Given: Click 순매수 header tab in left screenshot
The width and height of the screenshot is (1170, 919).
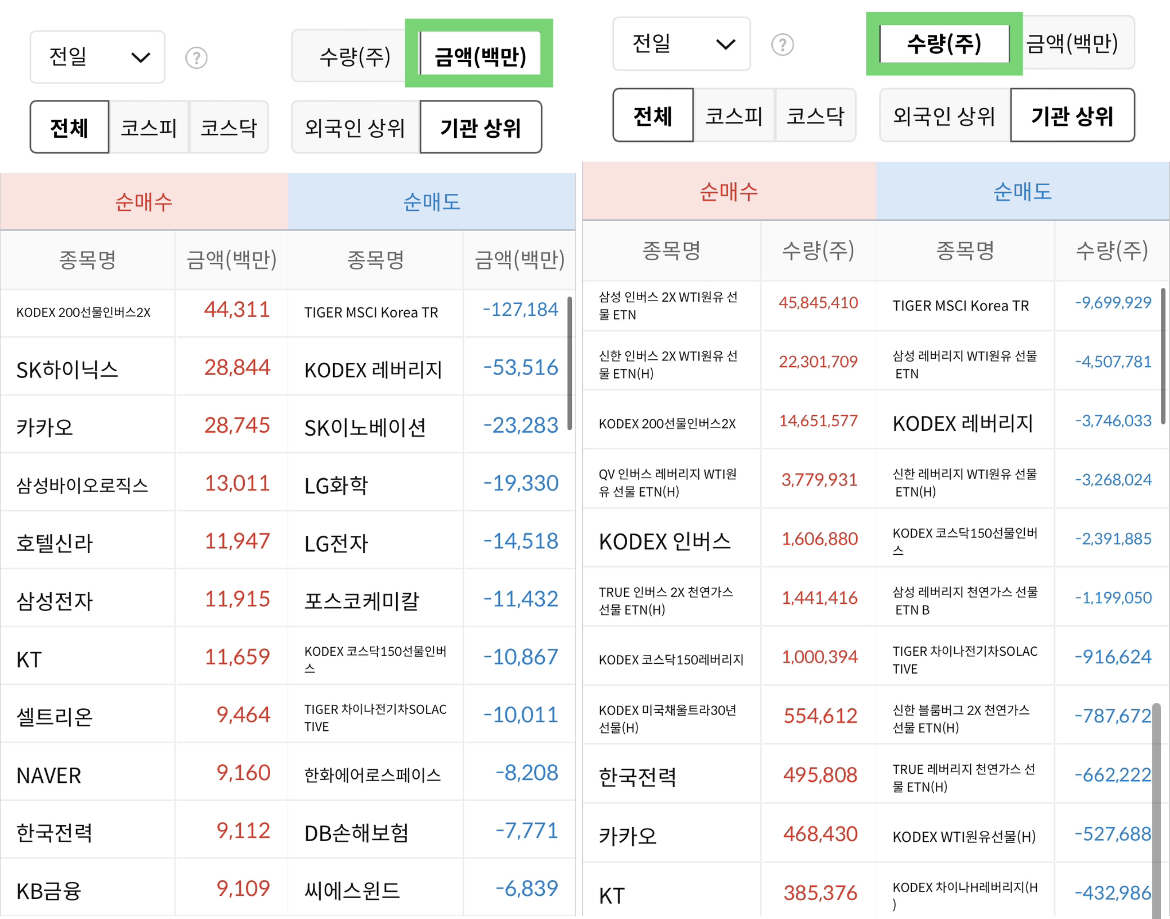Looking at the screenshot, I should point(144,201).
